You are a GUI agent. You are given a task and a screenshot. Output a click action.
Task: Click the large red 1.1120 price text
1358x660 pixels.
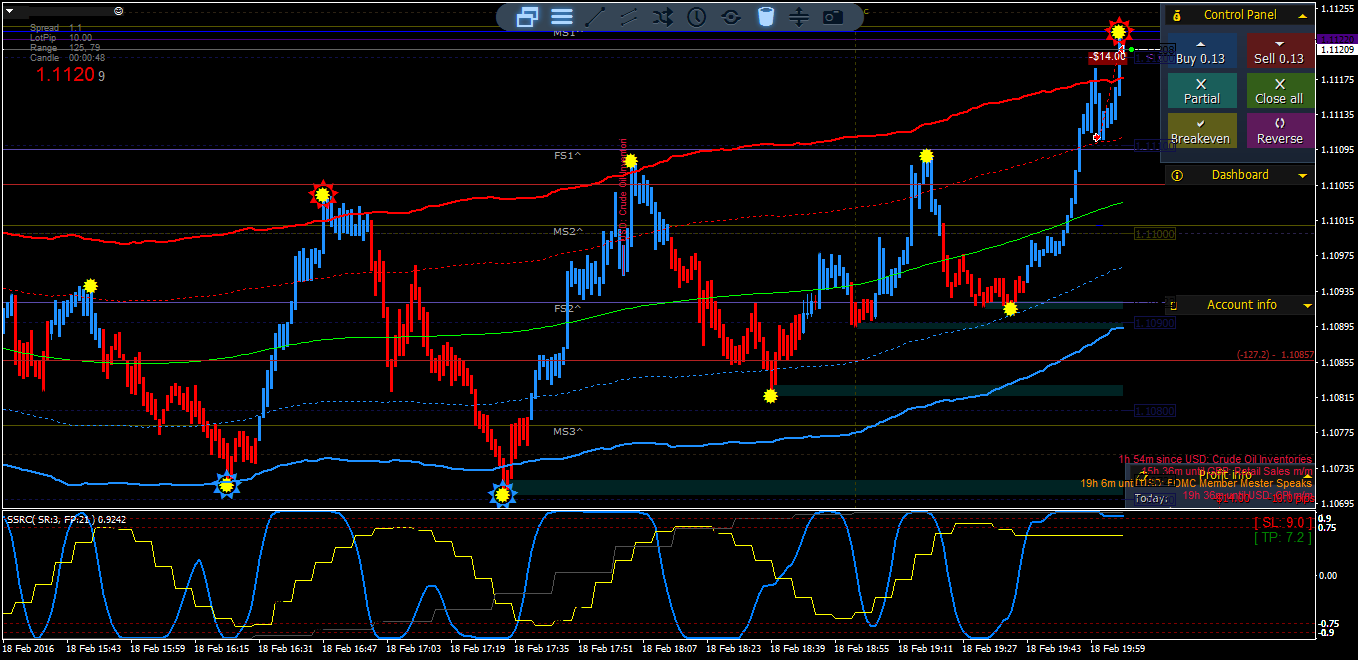click(x=66, y=74)
